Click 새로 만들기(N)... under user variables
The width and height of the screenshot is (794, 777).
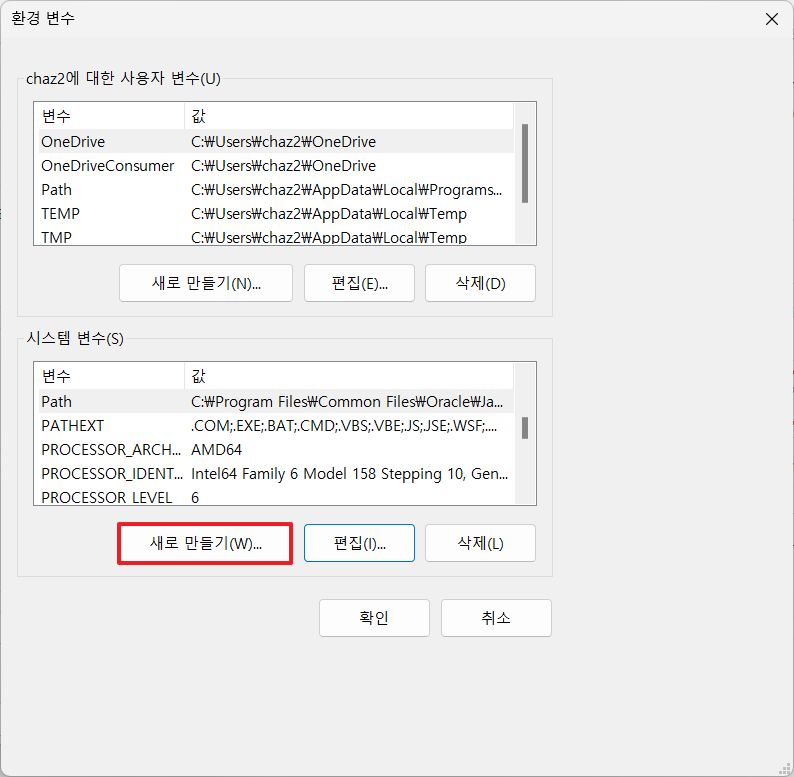click(x=206, y=283)
